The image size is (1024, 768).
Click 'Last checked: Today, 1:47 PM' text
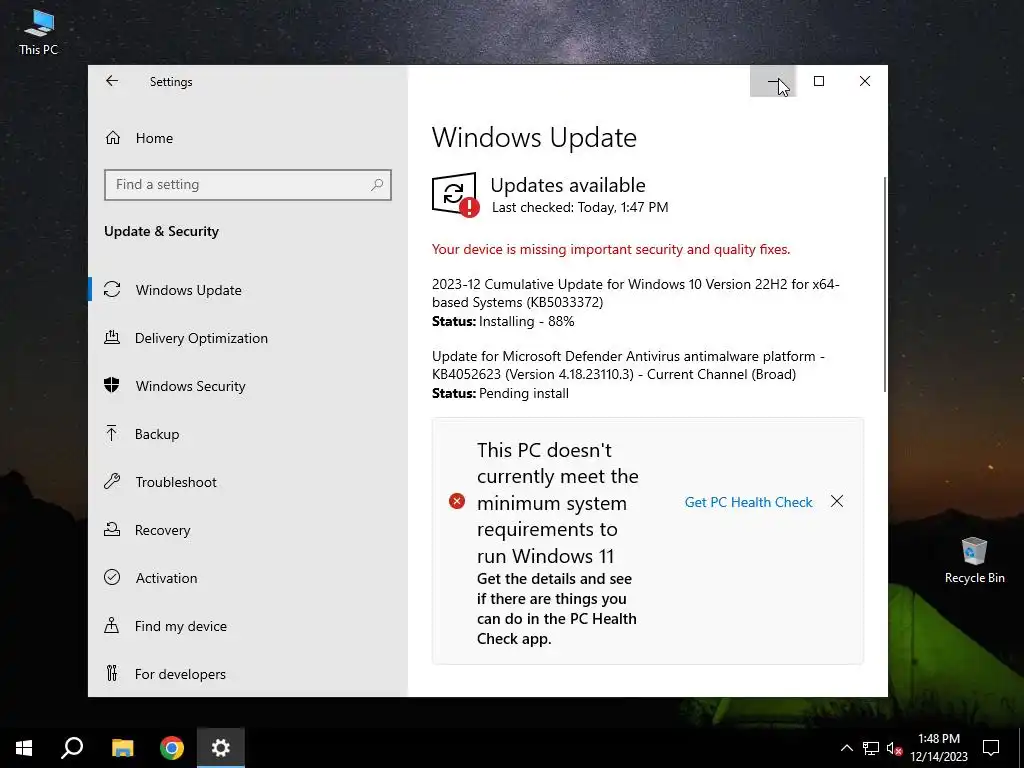tap(580, 208)
